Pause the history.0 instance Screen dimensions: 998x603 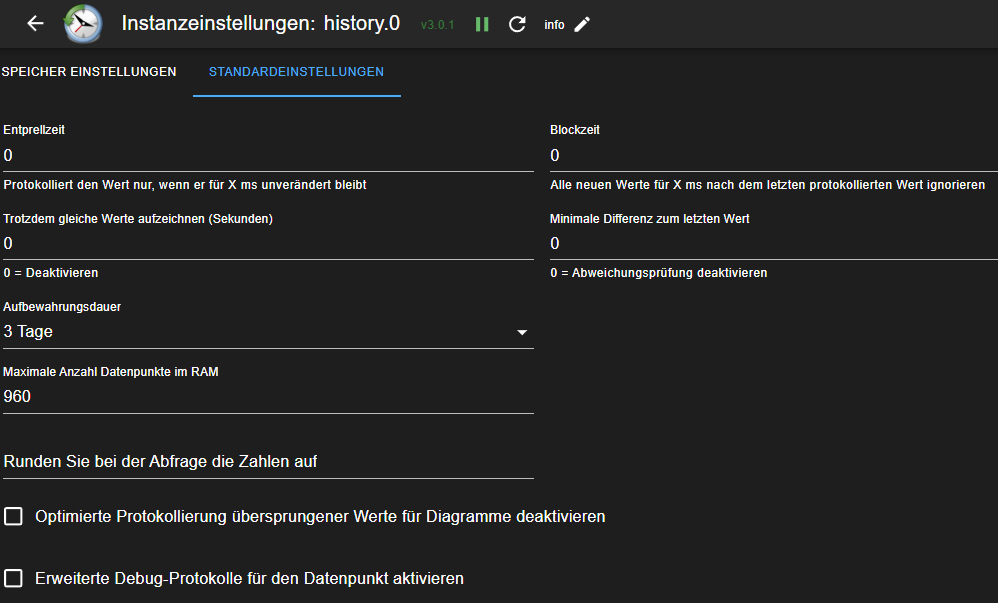tap(482, 24)
